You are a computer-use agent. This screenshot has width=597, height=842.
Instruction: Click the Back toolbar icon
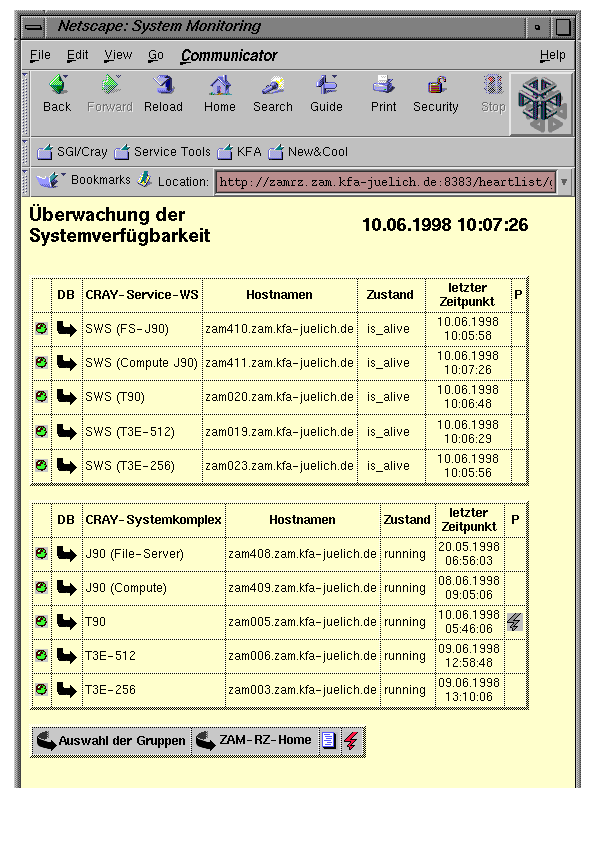(57, 93)
